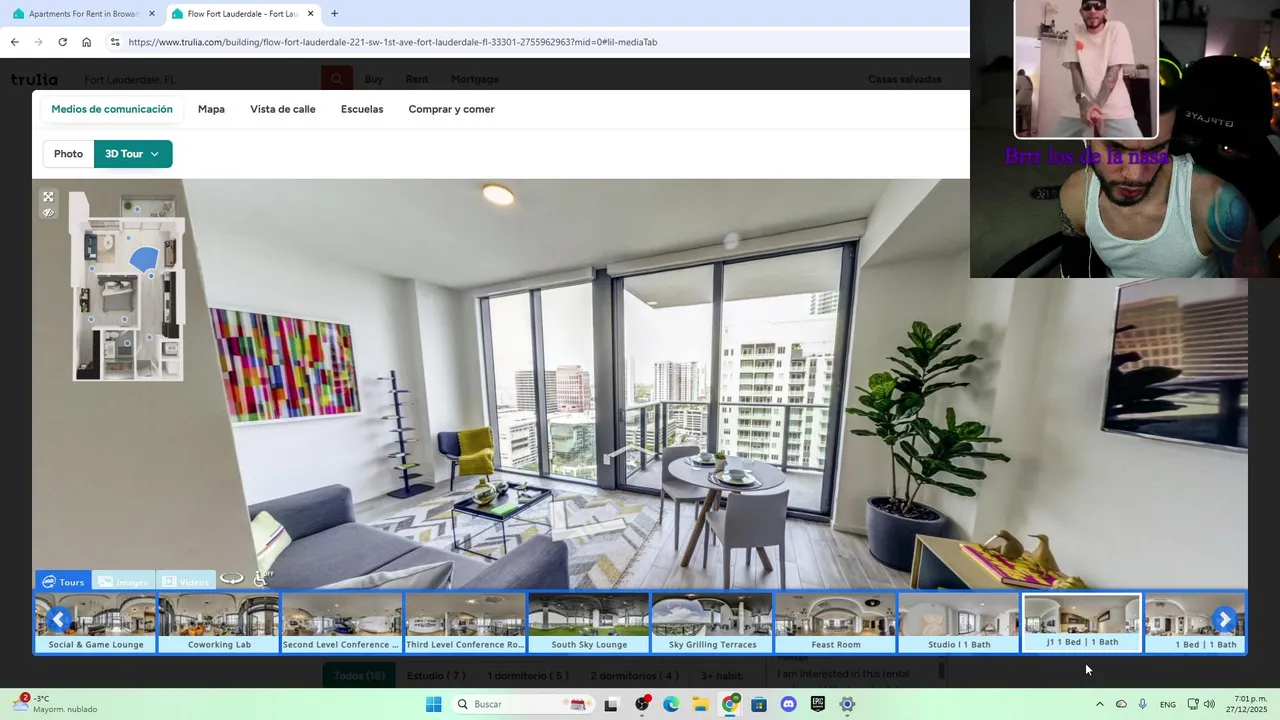Viewport: 1280px width, 720px height.
Task: Select the Tours media tab
Action: click(63, 581)
